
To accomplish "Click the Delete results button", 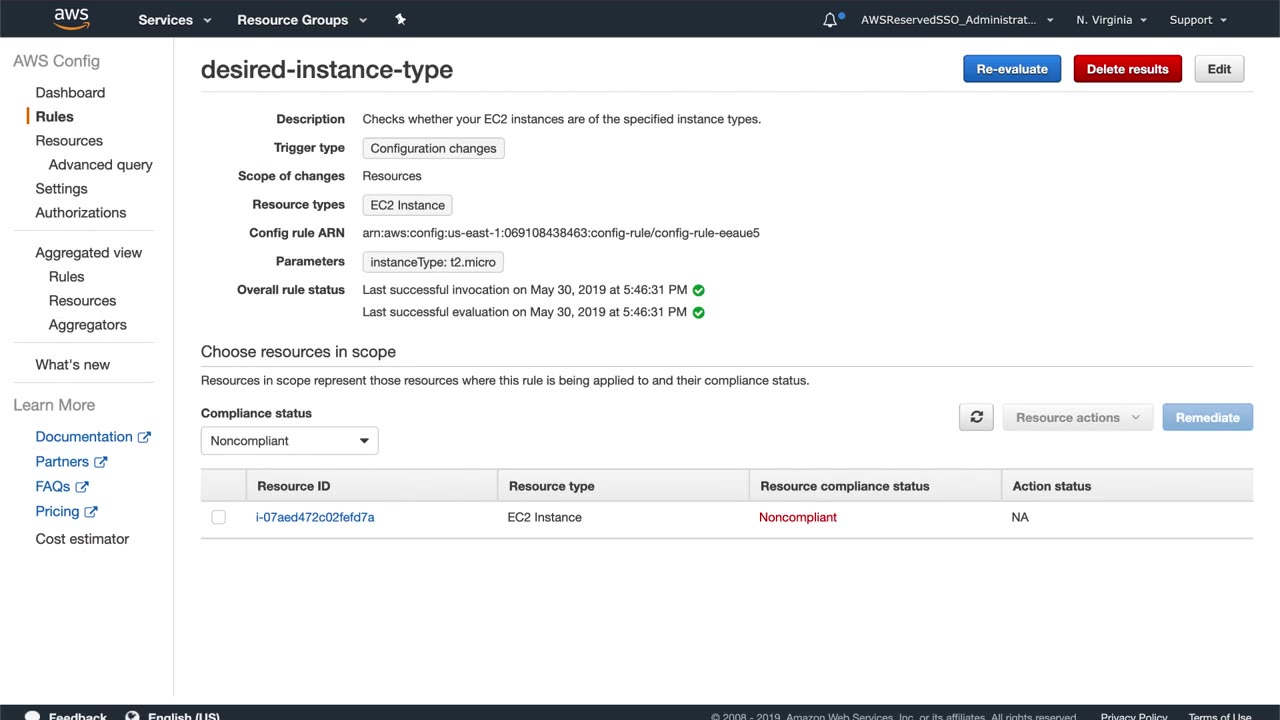I will [1127, 69].
